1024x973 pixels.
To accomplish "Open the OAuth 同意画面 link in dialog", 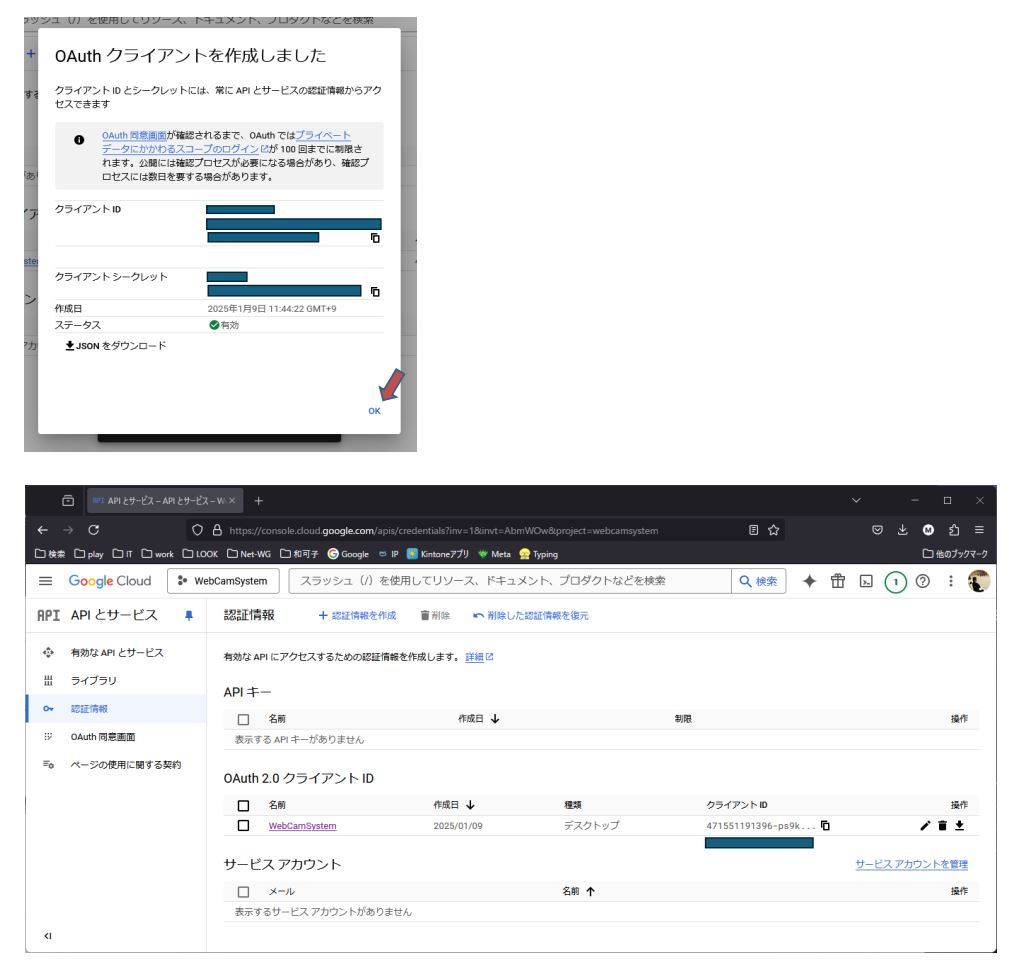I will [134, 135].
